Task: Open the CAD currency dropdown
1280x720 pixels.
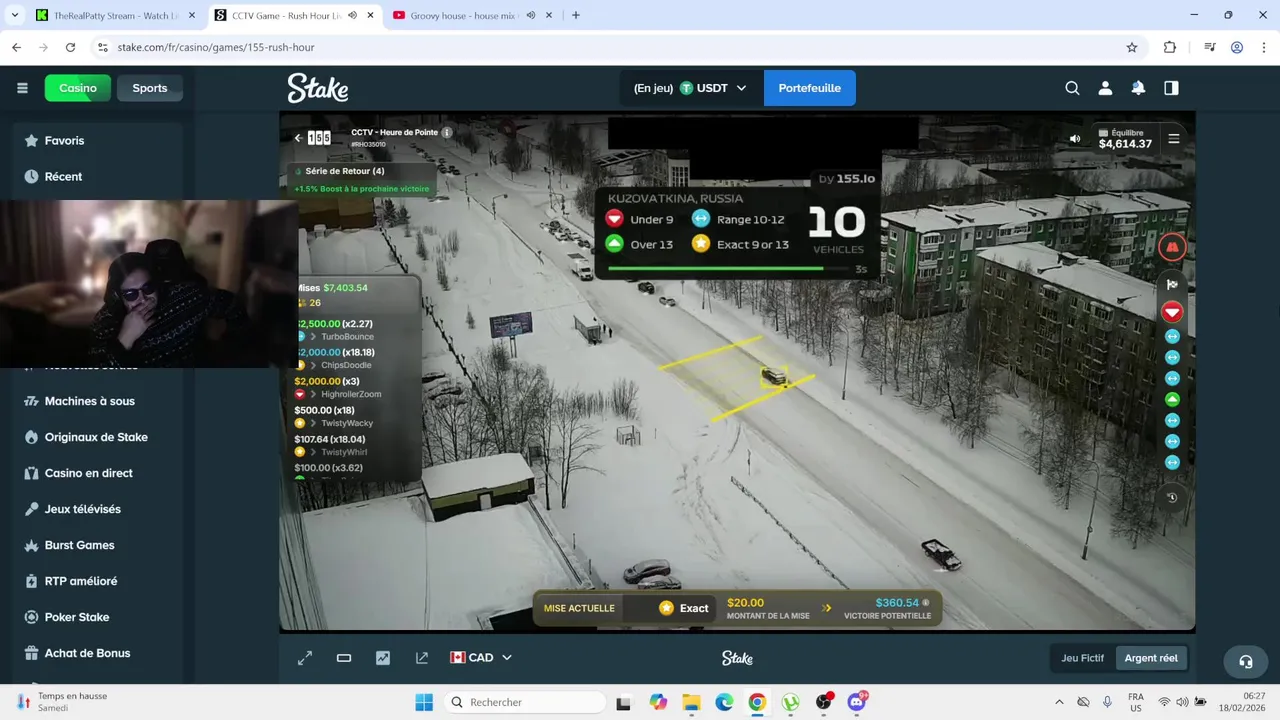Action: click(x=481, y=658)
